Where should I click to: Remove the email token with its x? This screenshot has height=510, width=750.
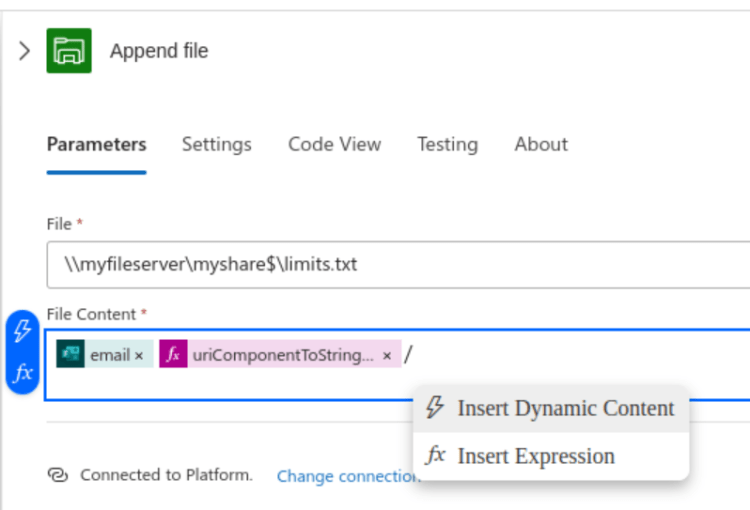tap(139, 355)
